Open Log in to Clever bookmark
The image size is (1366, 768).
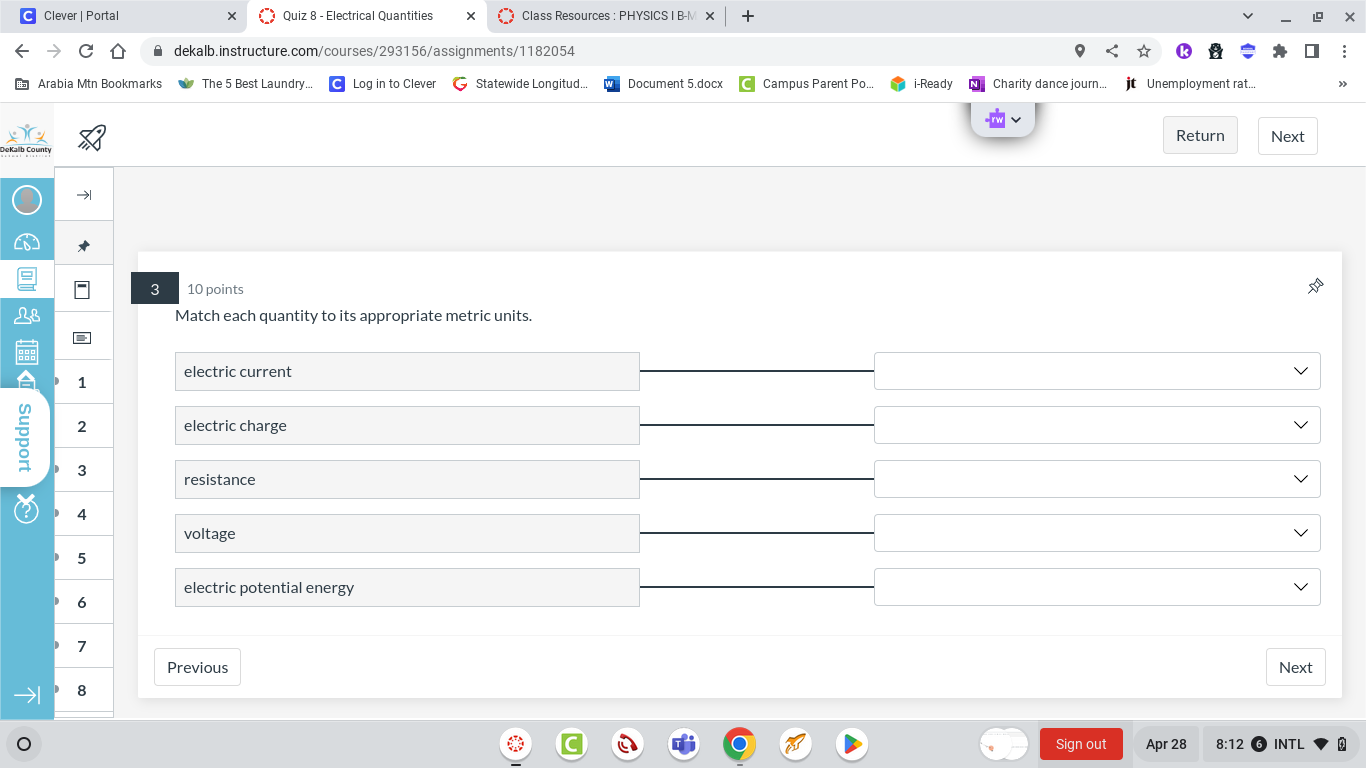coord(383,84)
